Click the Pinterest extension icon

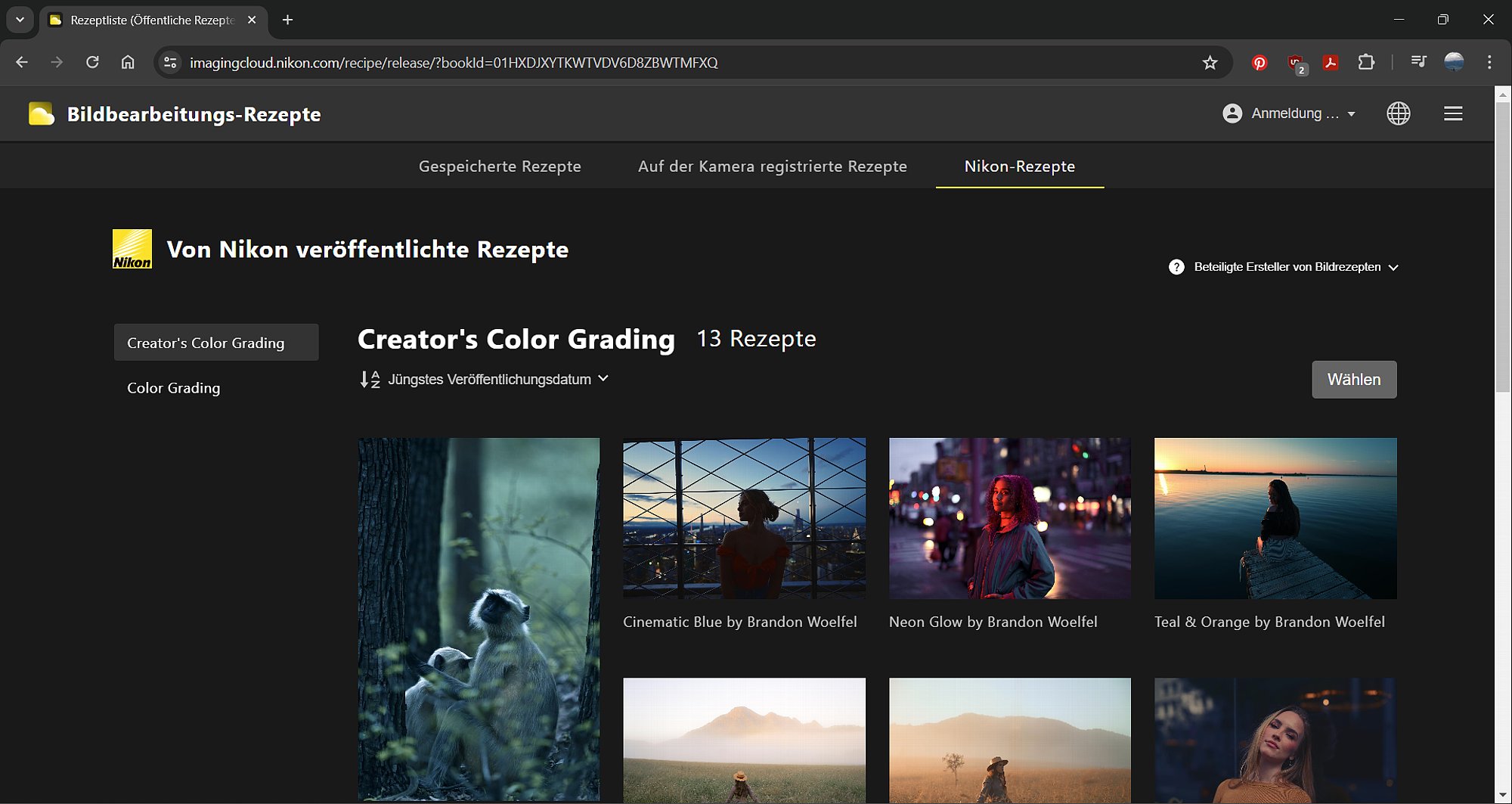pyautogui.click(x=1259, y=63)
